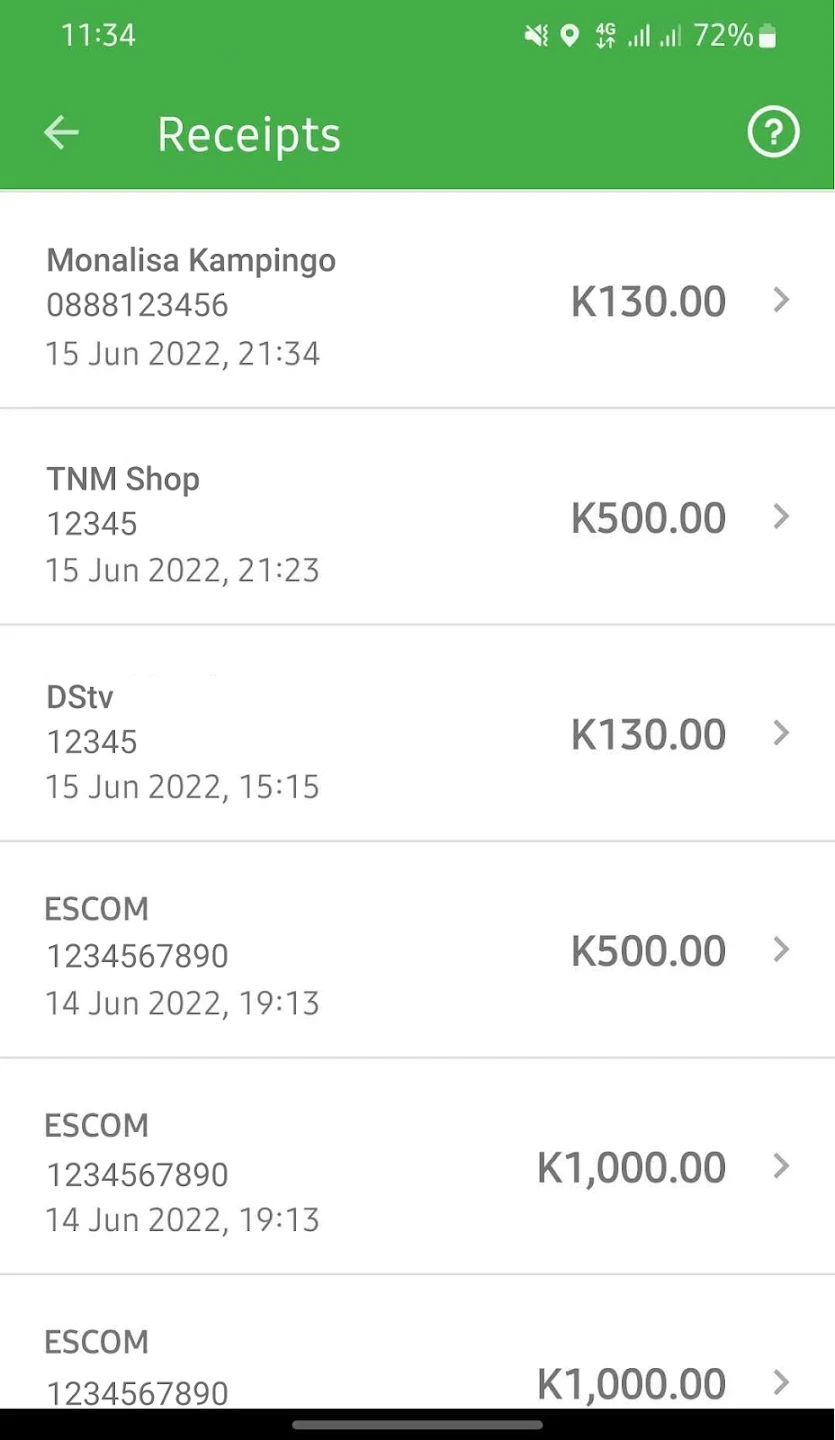Image resolution: width=835 pixels, height=1440 pixels.
Task: Tap the 15 Jun 2022, 21:34 timestamp
Action: click(183, 353)
